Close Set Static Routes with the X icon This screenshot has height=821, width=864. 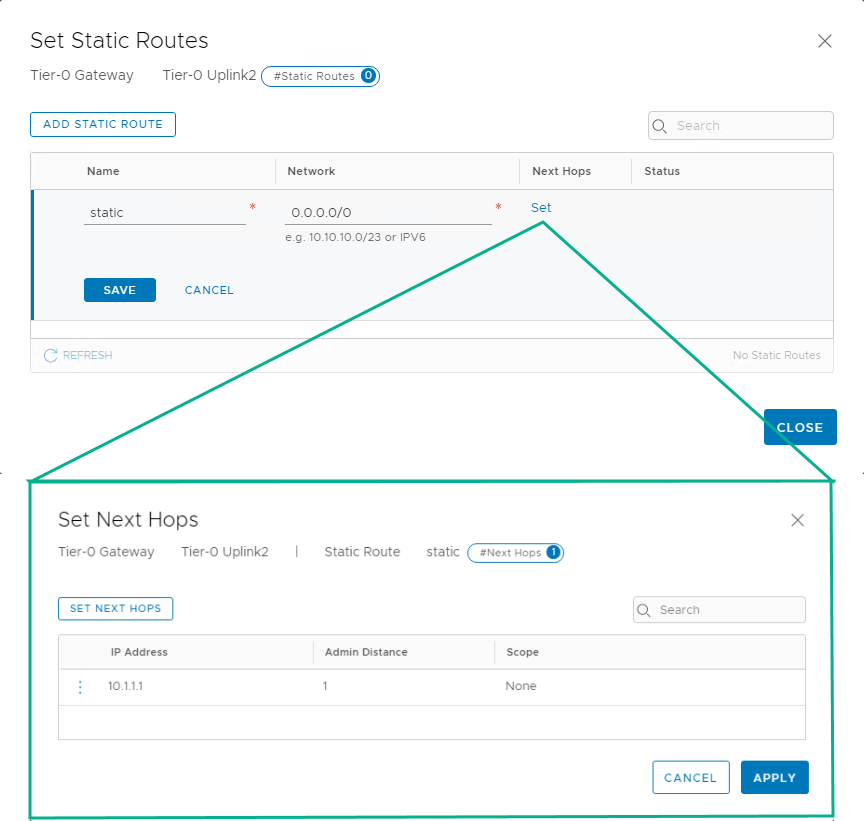pos(825,41)
